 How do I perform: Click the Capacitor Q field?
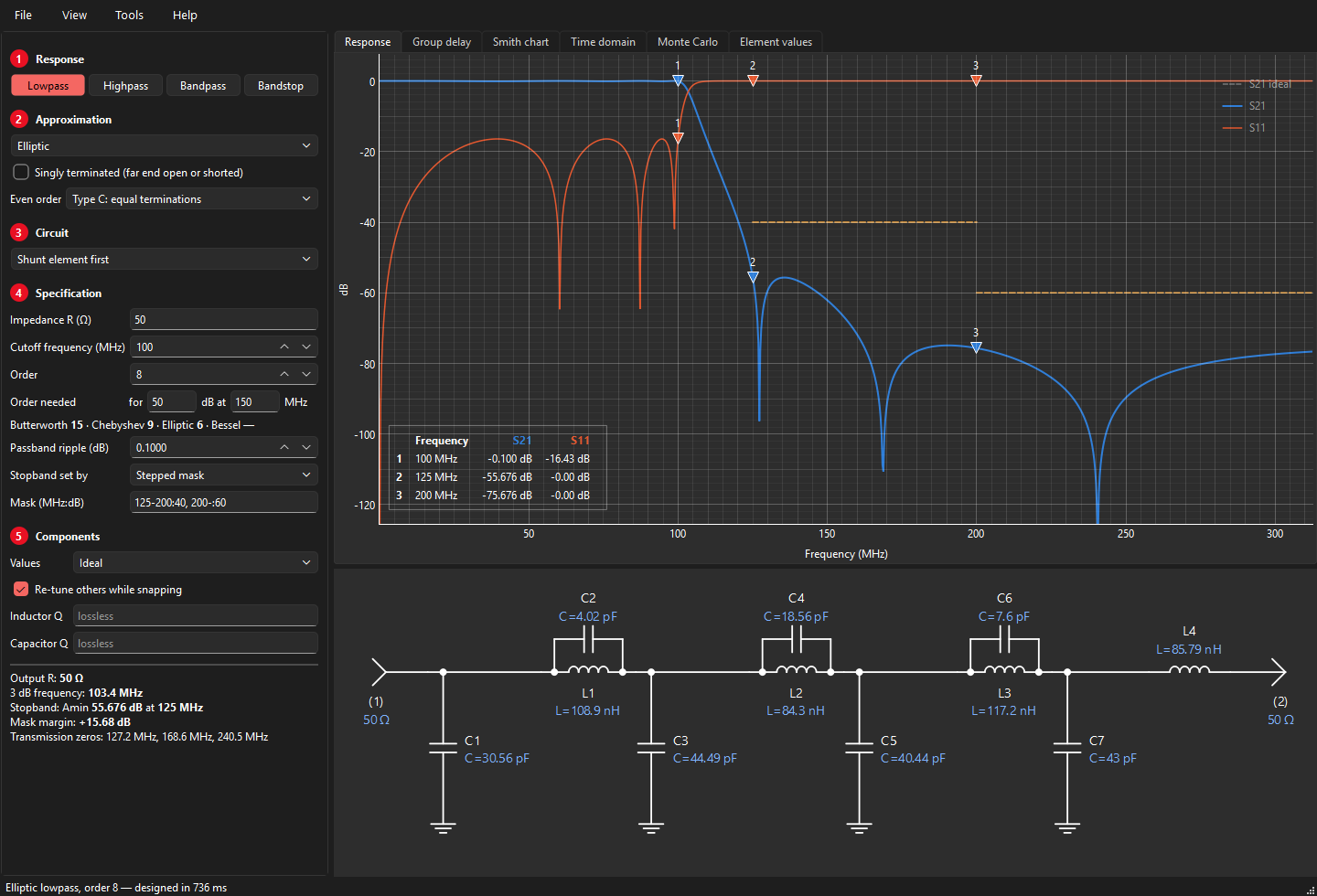(196, 644)
